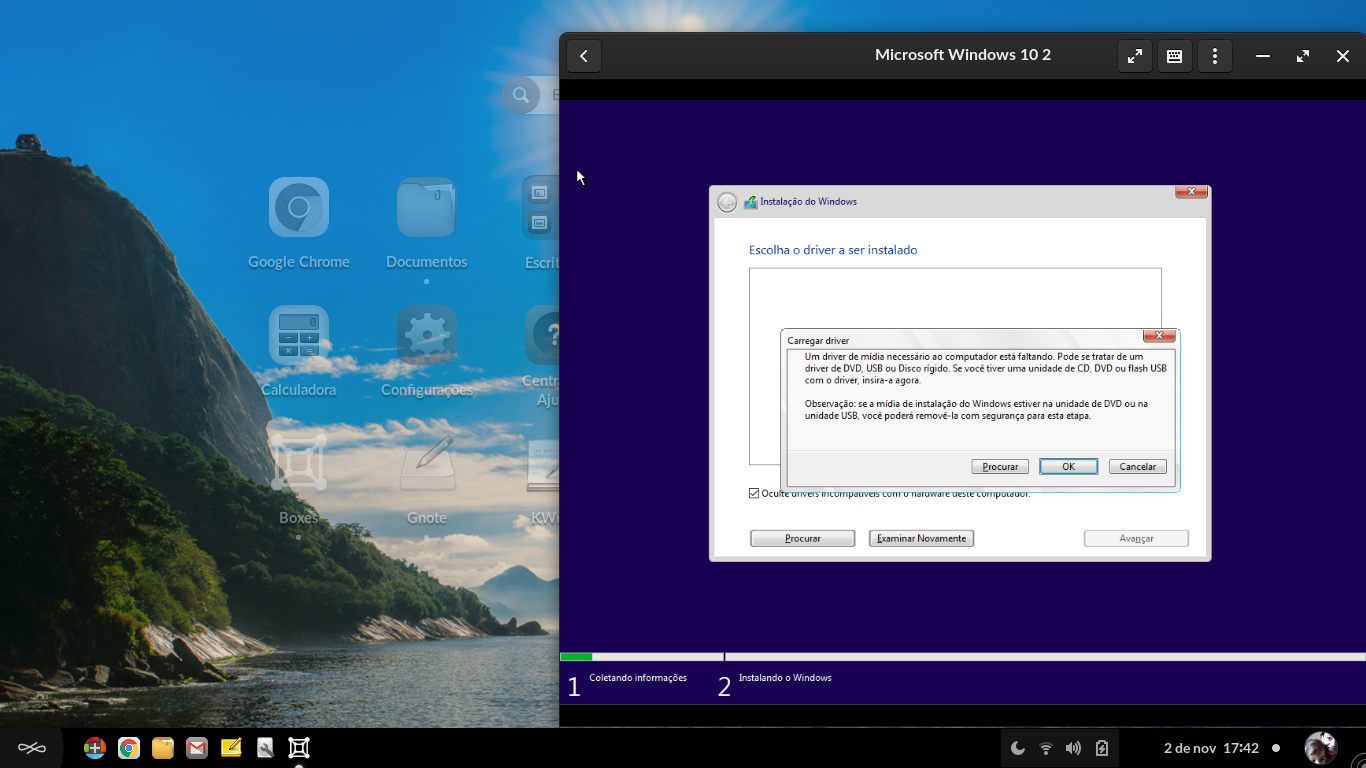Image resolution: width=1366 pixels, height=768 pixels.
Task: Click the back arrow in Instalação do Windows
Action: (x=727, y=202)
